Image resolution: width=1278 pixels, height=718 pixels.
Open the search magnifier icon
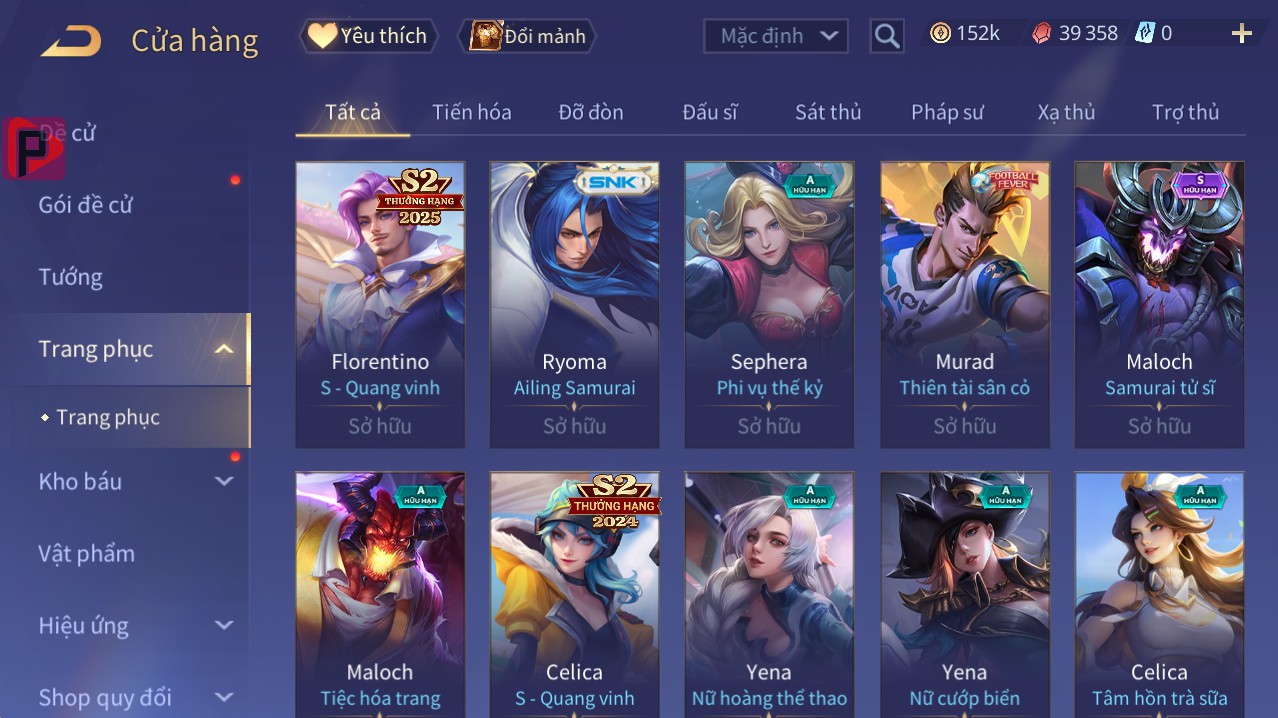click(886, 36)
